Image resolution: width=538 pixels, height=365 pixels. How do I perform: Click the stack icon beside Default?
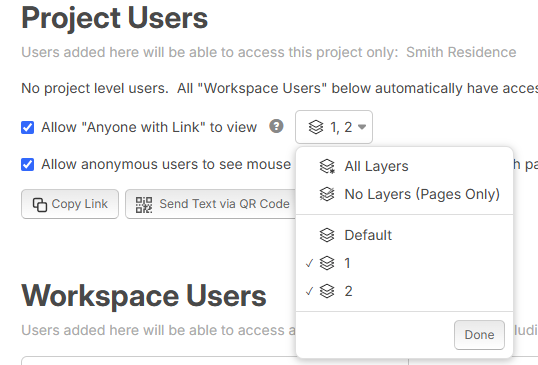pos(327,235)
